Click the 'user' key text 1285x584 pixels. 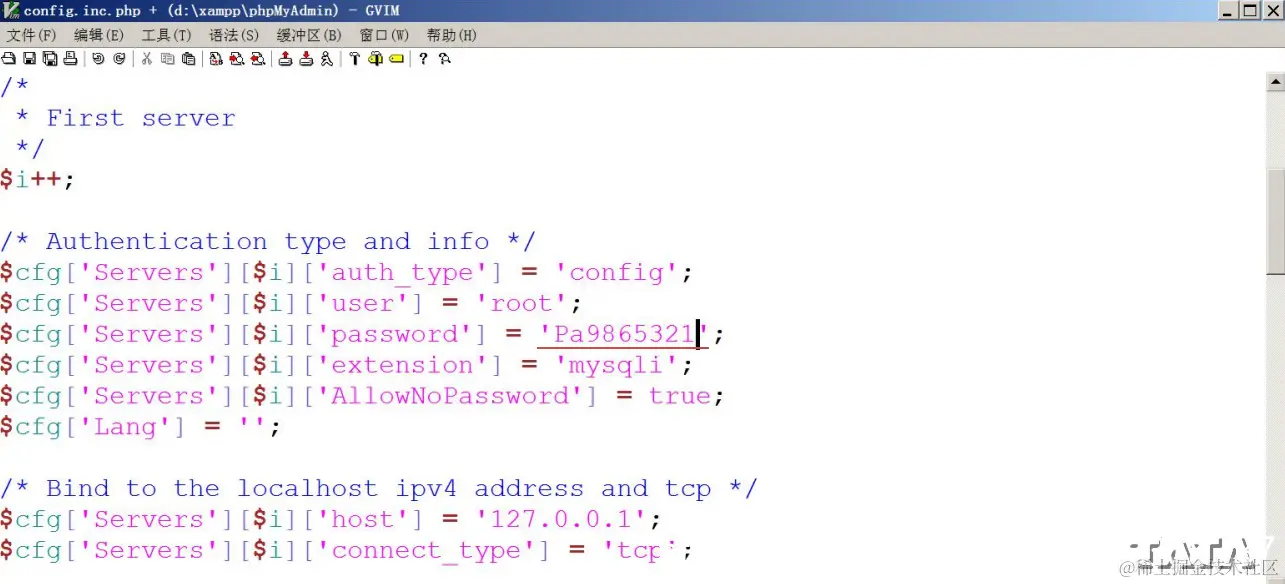coord(363,303)
